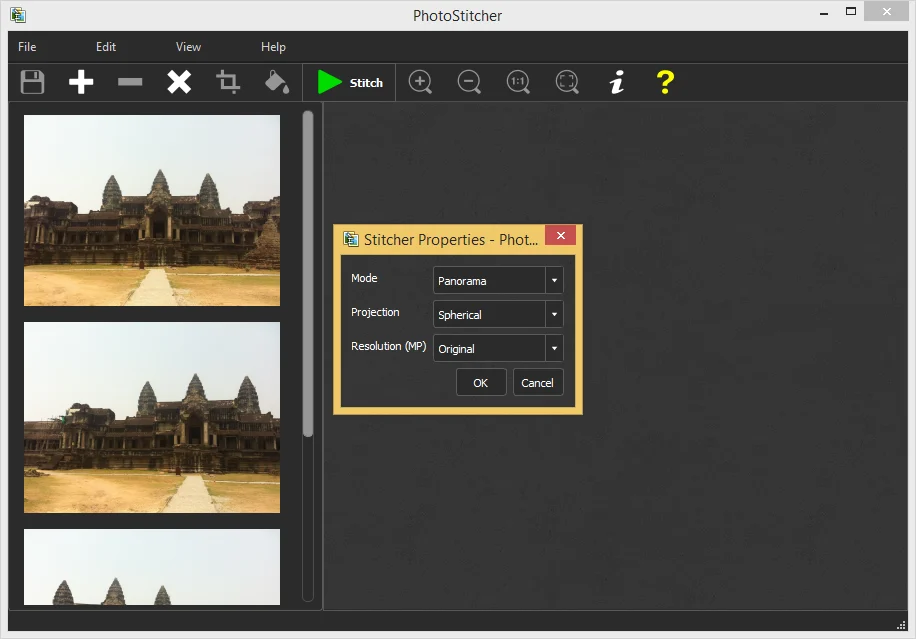Click the Zoom Out magnifier icon
This screenshot has height=639, width=916.
point(469,82)
